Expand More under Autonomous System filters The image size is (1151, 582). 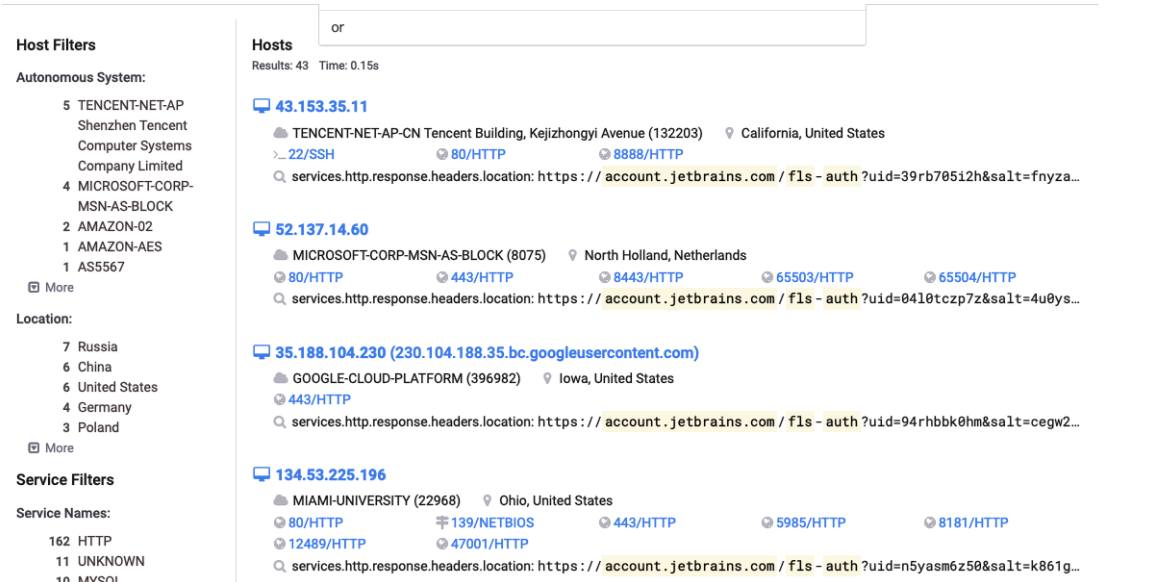tap(52, 287)
